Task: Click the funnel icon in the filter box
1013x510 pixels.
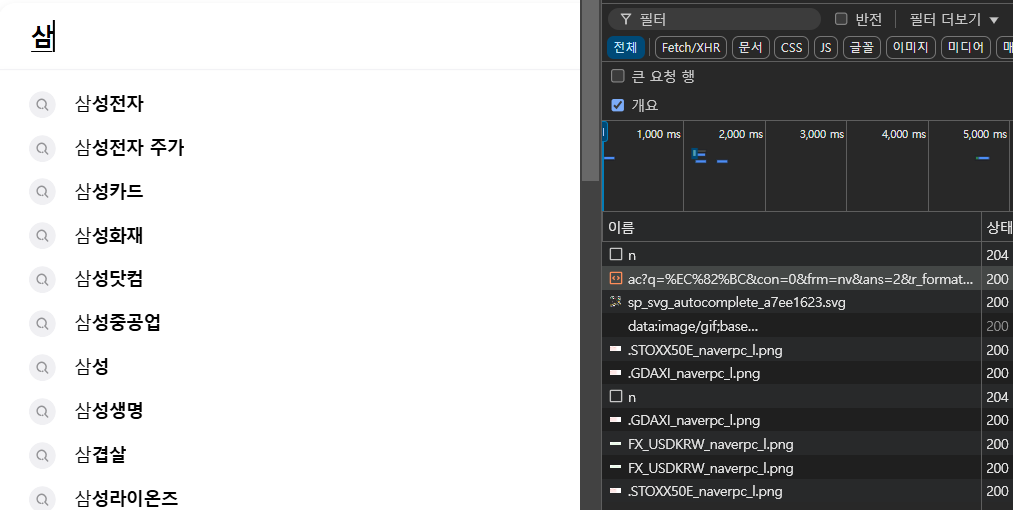Action: click(x=625, y=19)
